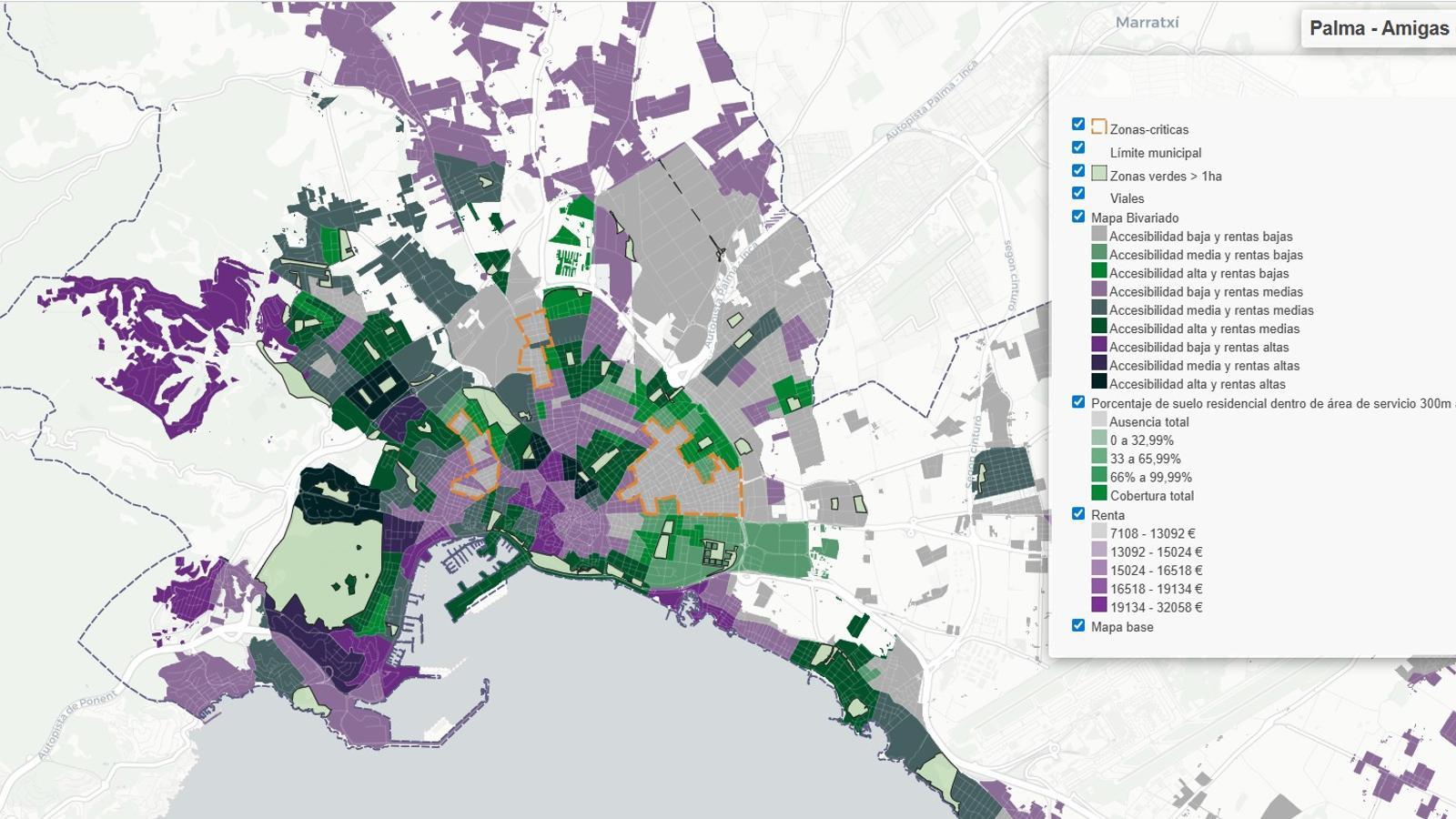Click swatch for Accesibilidad alta y rentas altas
This screenshot has height=819, width=1456.
click(x=1099, y=382)
